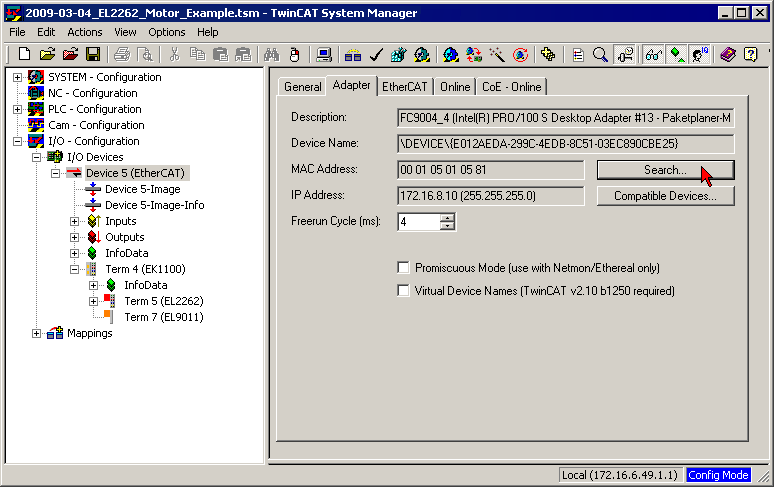The height and width of the screenshot is (487, 774).
Task: Select Device 5-Image-Info in the tree
Action: click(x=155, y=205)
